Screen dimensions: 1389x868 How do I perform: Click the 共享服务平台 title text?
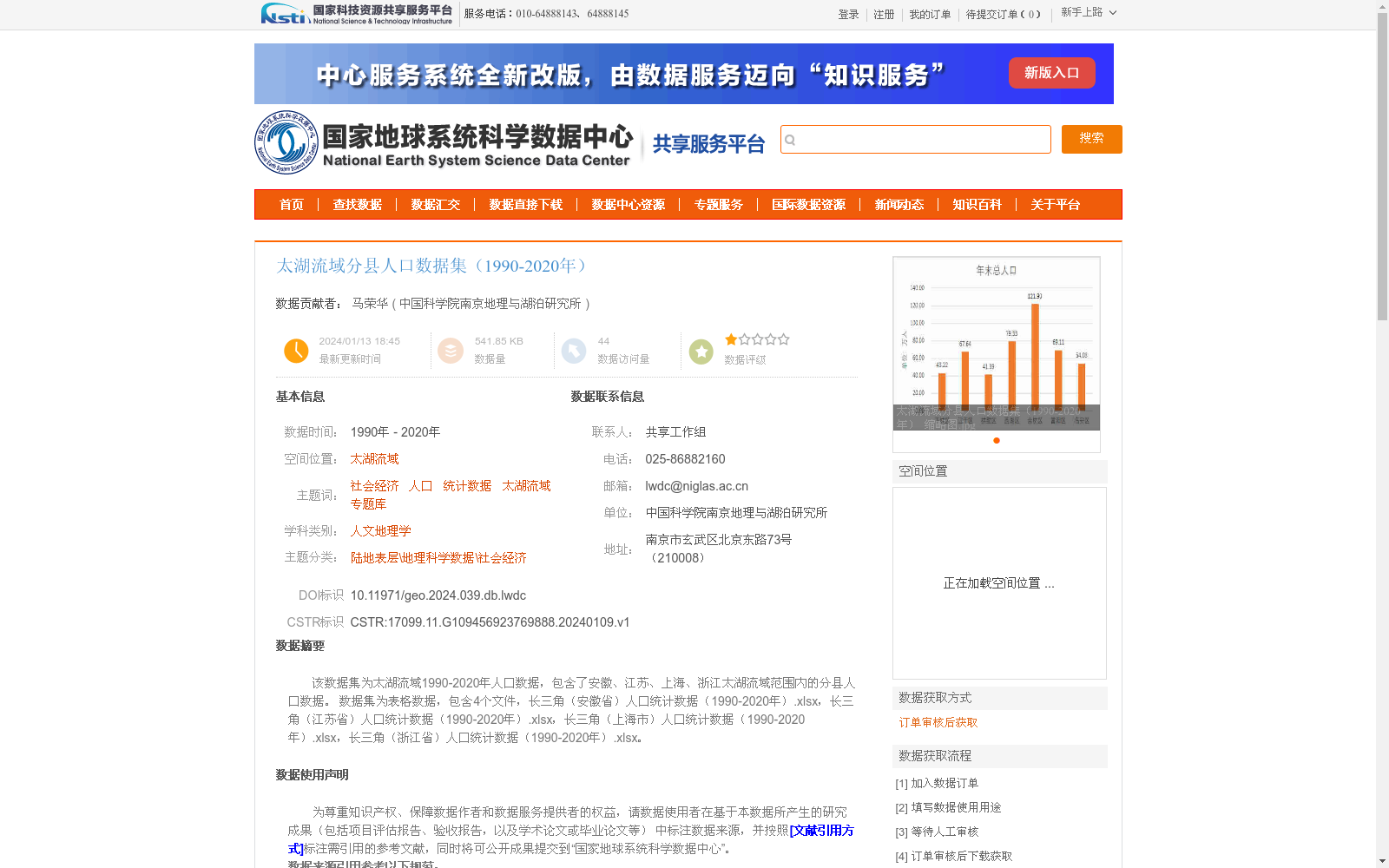click(708, 144)
